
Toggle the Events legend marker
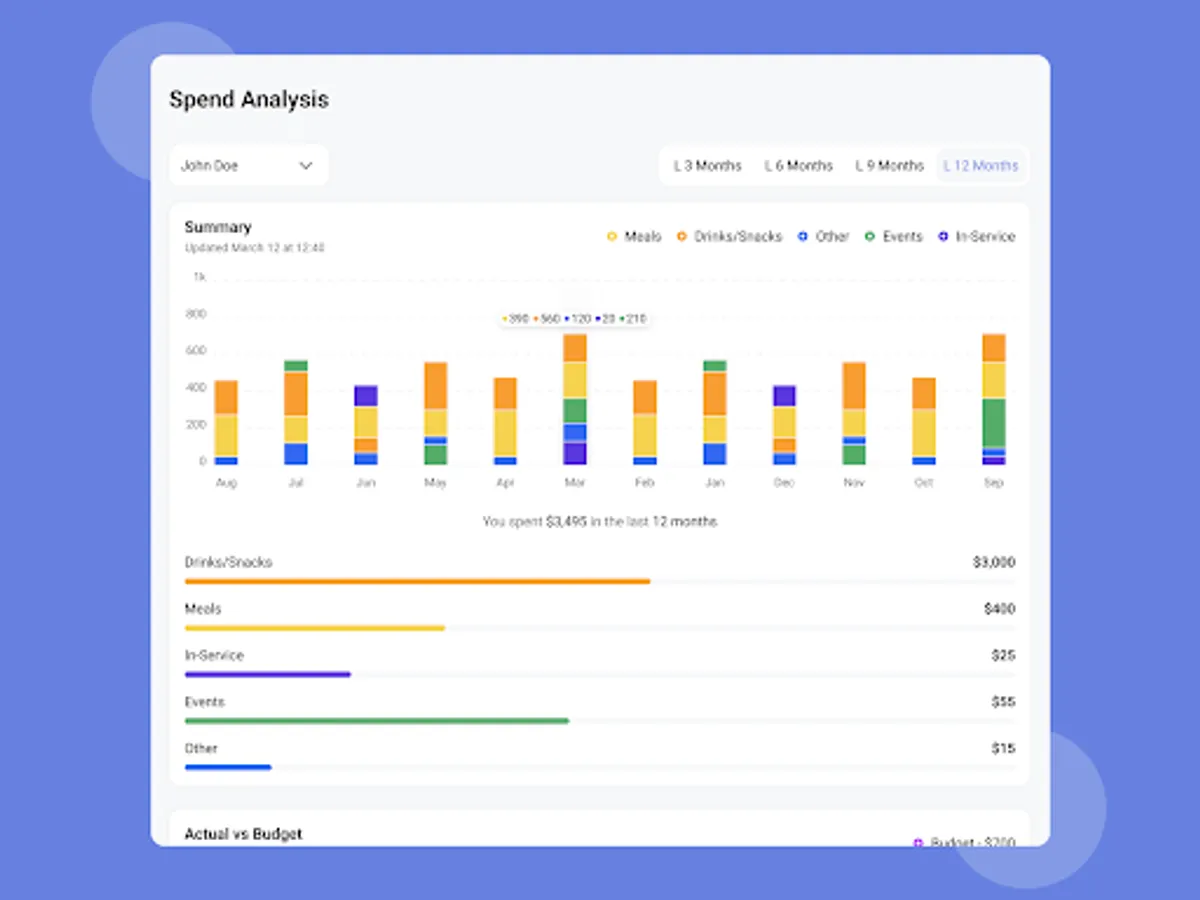[x=869, y=237]
